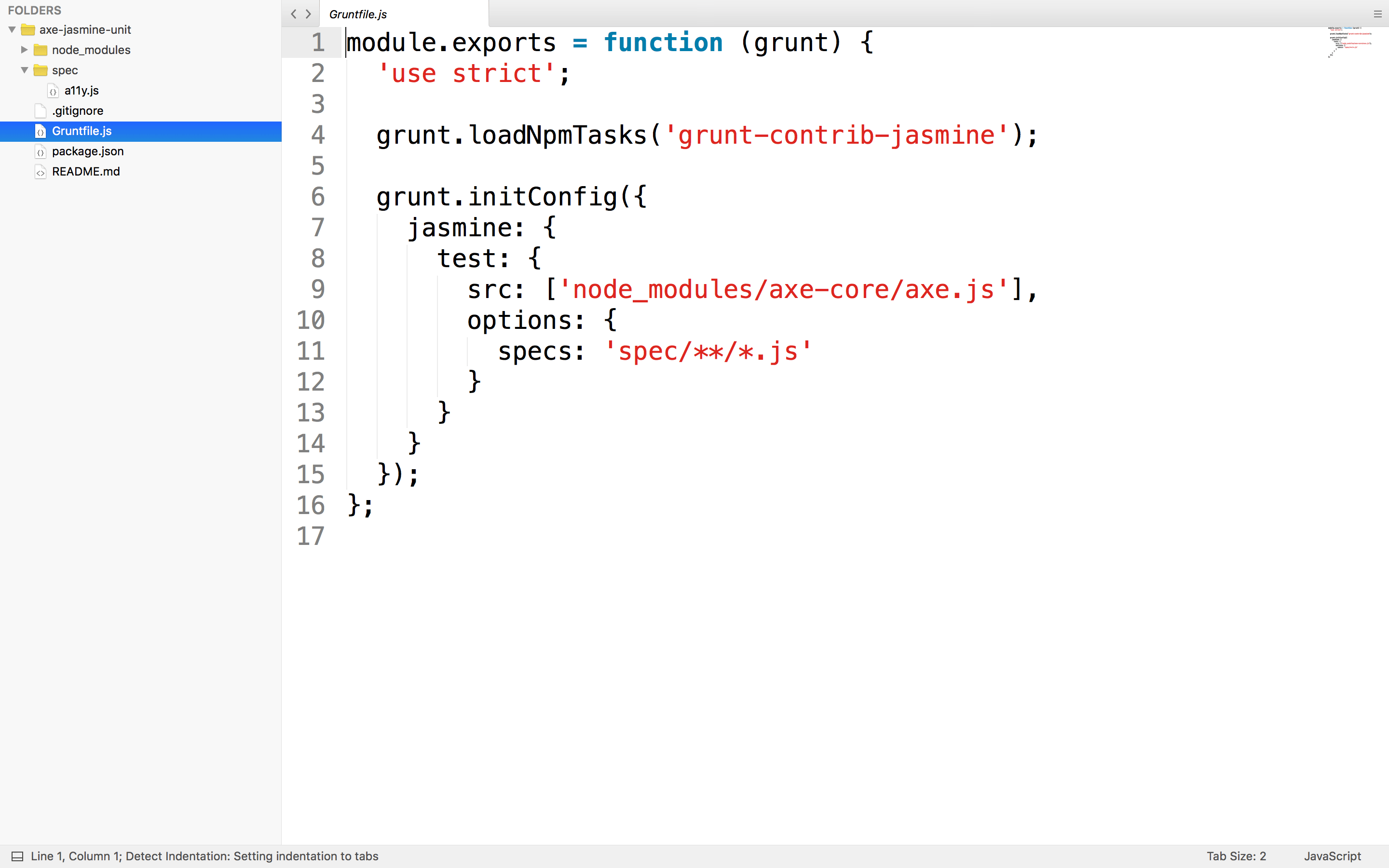Click the file icon beside Gruntfile.js
This screenshot has height=868, width=1389.
point(40,132)
